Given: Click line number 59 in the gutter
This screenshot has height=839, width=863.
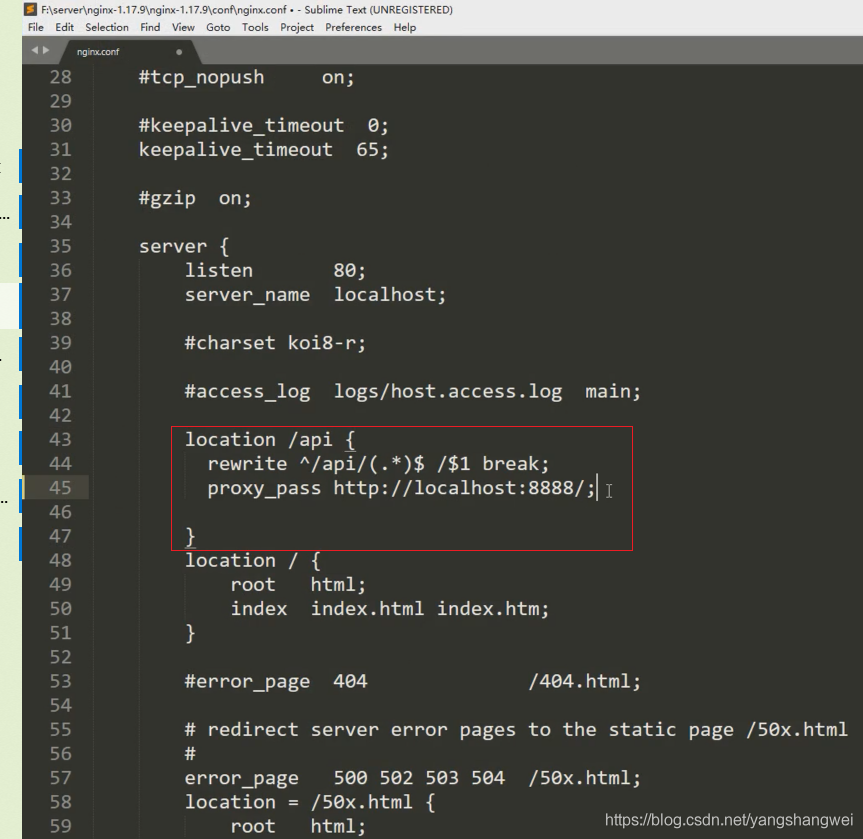Looking at the screenshot, I should click(61, 826).
